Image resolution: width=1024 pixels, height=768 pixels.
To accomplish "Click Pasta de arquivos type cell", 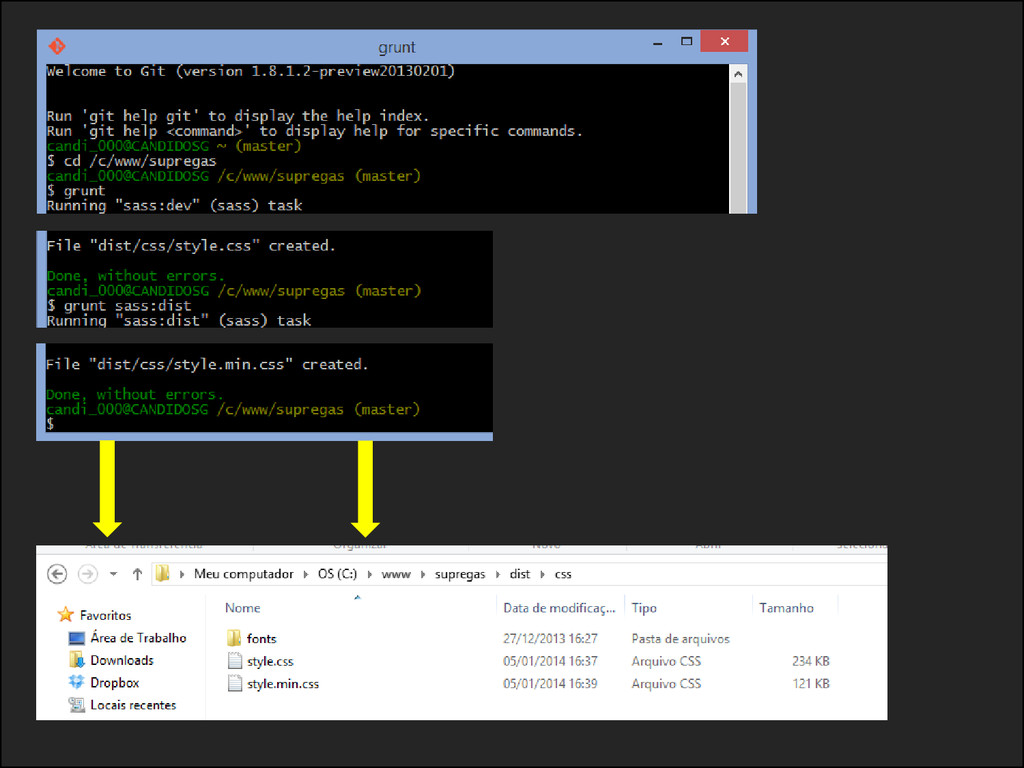I will click(680, 639).
